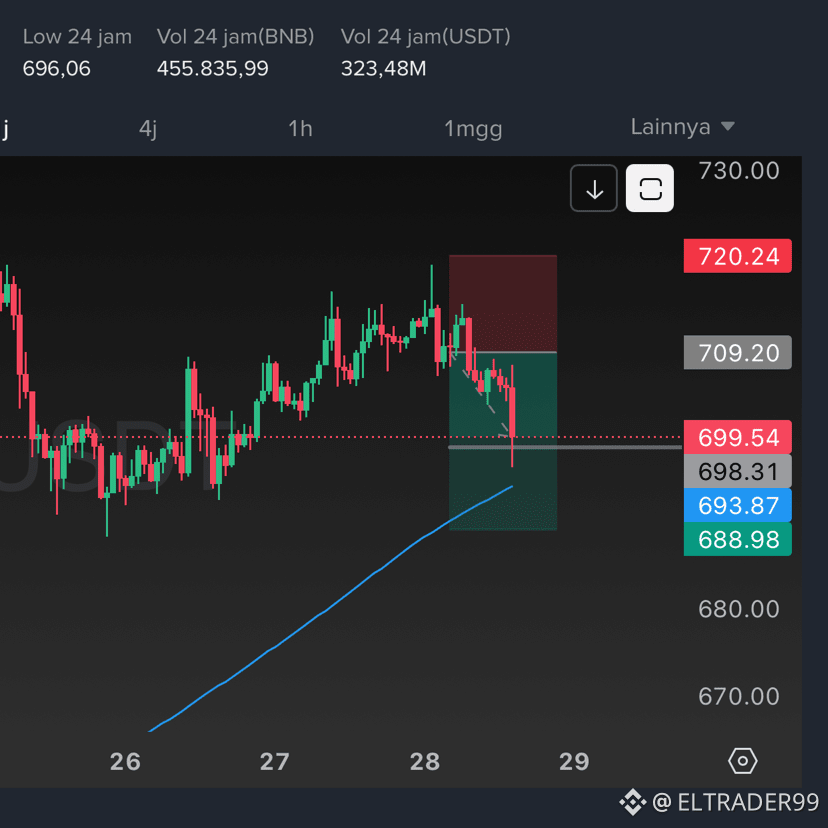Click the 730.00 price axis value
This screenshot has height=828, width=828.
pos(739,171)
